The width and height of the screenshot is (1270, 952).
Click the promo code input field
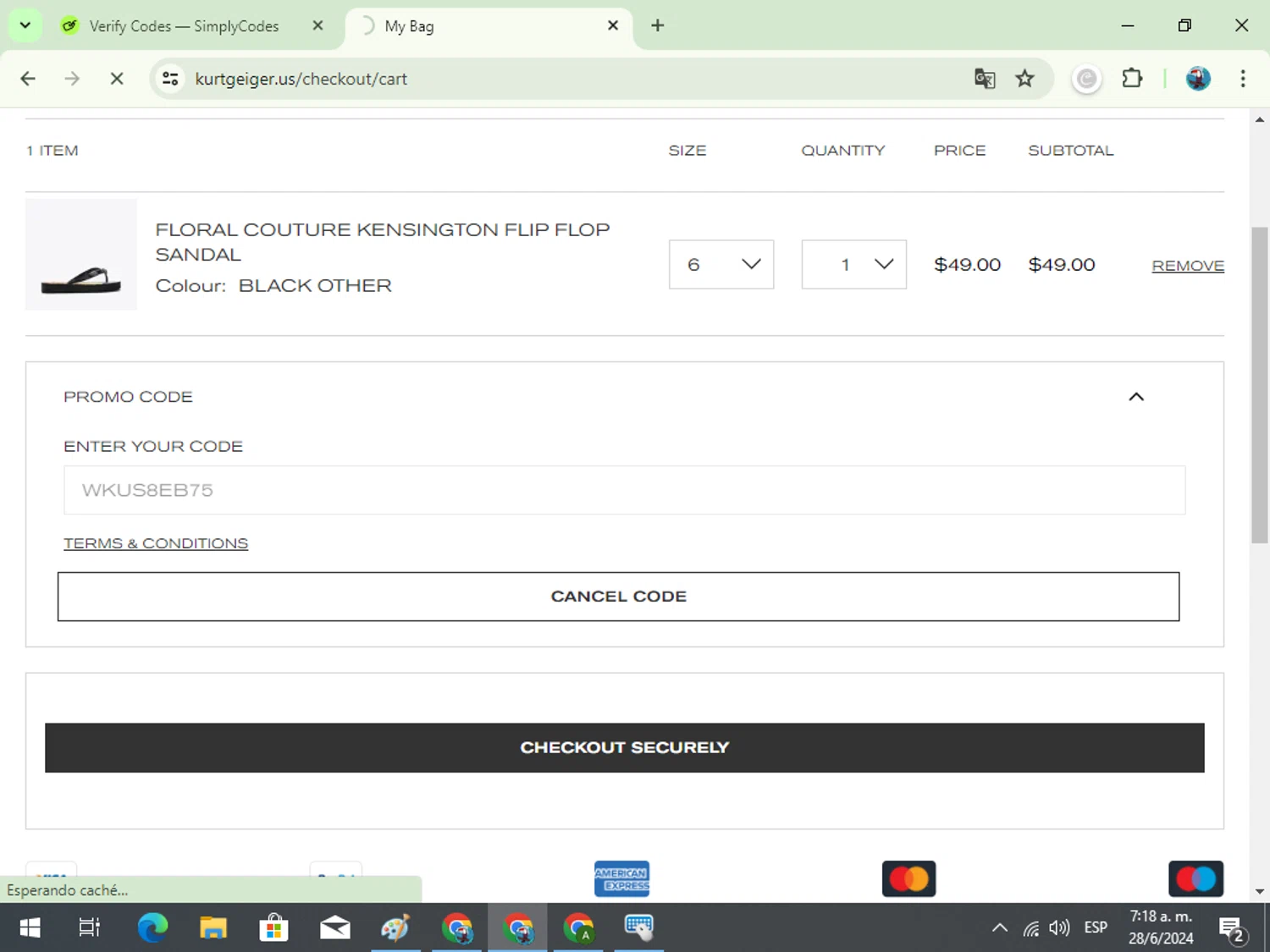click(x=624, y=490)
